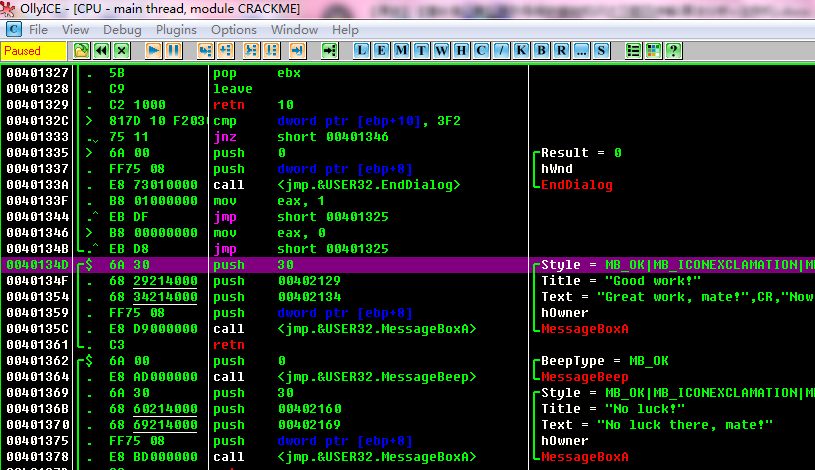Click the Title = "No luck!" comment
The height and width of the screenshot is (470, 815).
[x=613, y=409]
